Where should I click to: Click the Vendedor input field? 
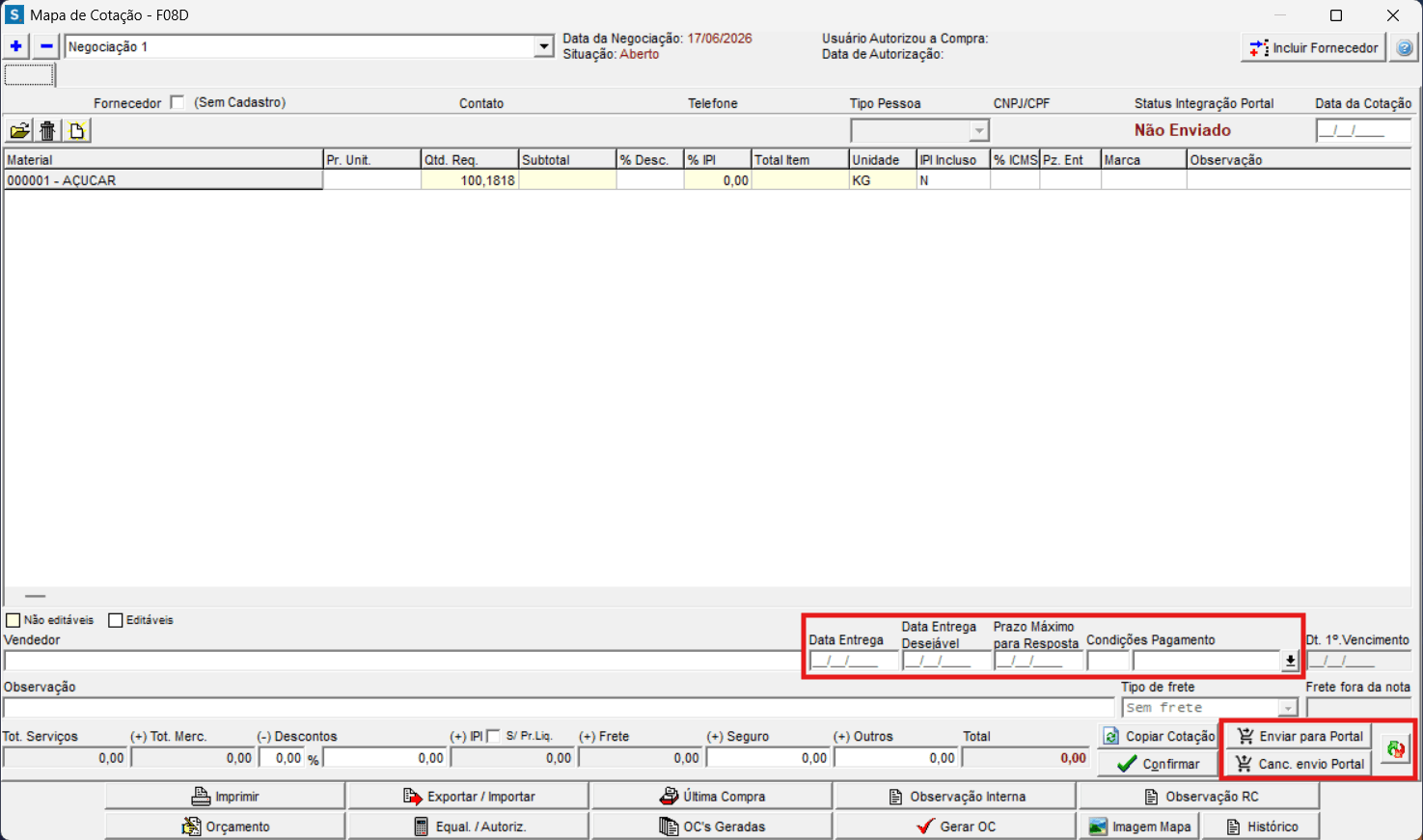[402, 661]
